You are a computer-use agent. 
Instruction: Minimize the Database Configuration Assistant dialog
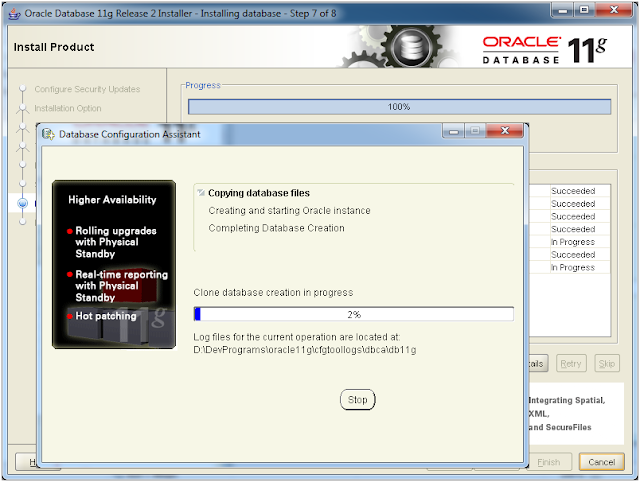(x=453, y=131)
